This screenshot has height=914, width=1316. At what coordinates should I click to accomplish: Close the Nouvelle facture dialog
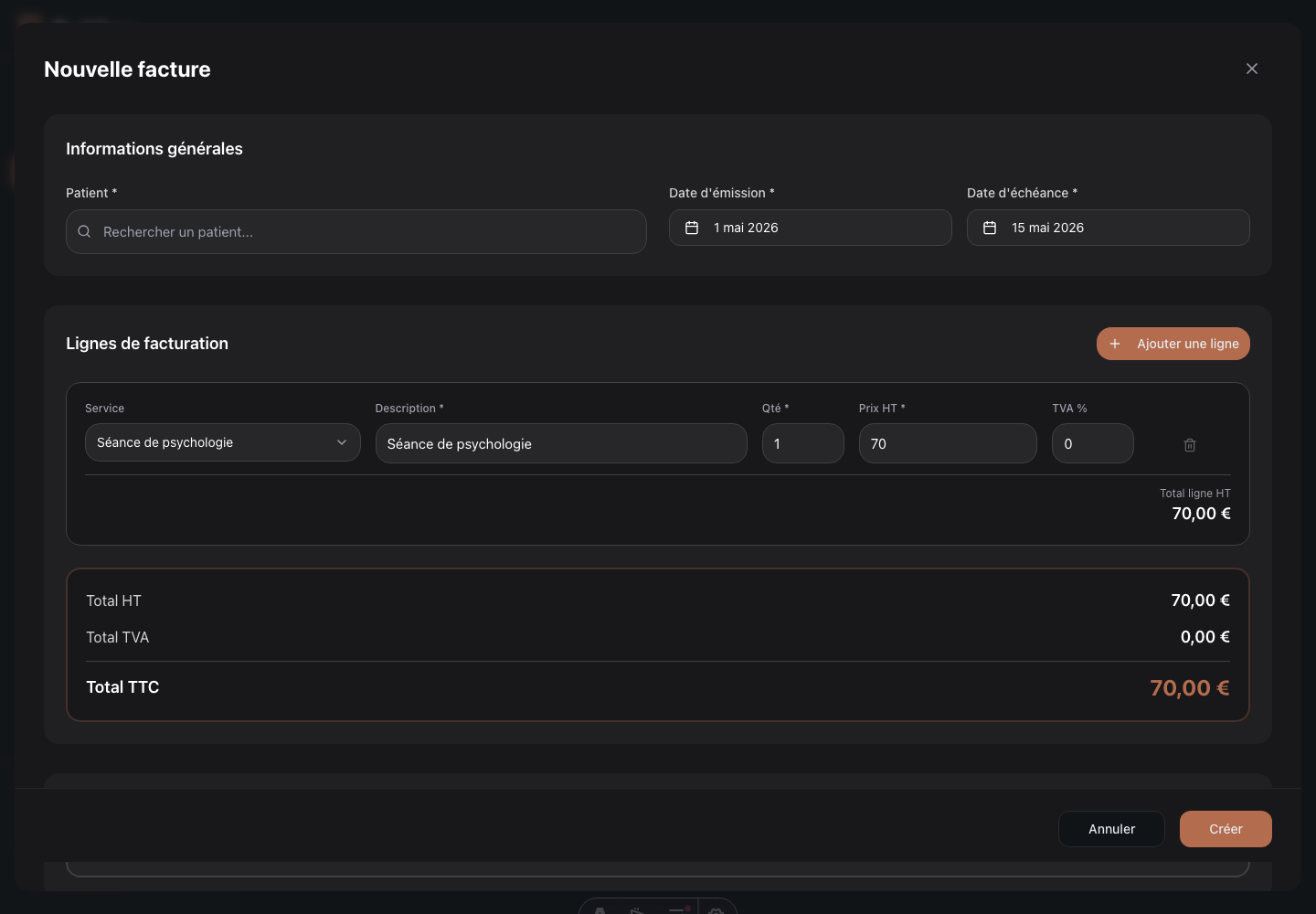(x=1252, y=69)
